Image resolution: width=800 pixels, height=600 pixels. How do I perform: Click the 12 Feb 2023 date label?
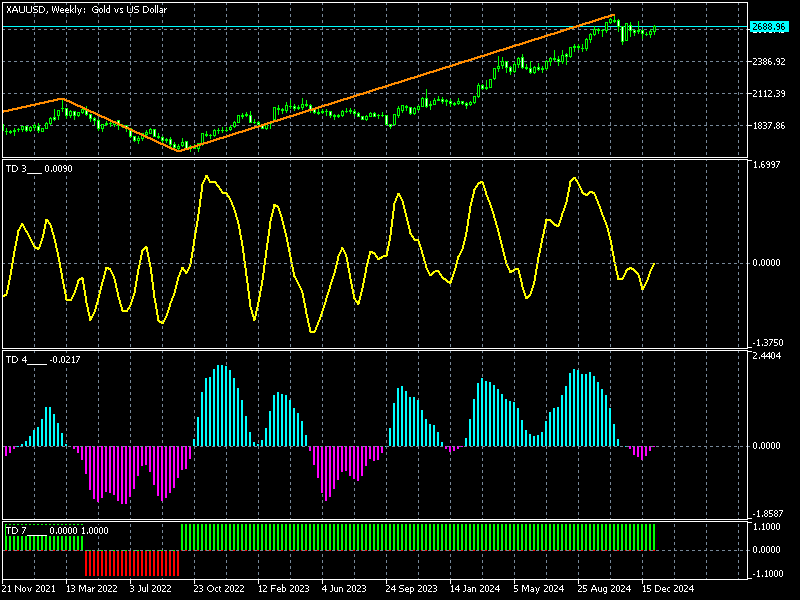(x=284, y=589)
